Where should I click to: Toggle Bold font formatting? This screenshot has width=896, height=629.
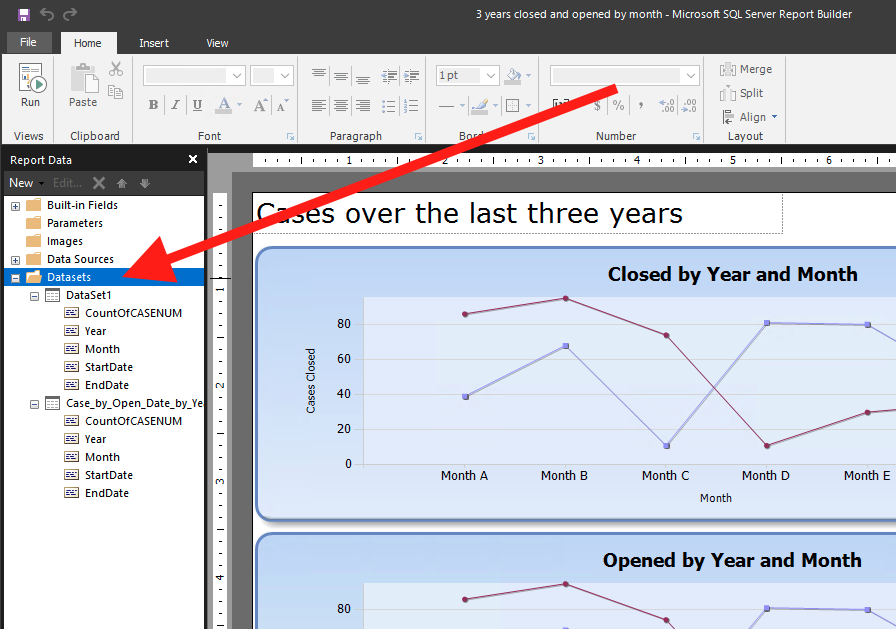pos(153,105)
